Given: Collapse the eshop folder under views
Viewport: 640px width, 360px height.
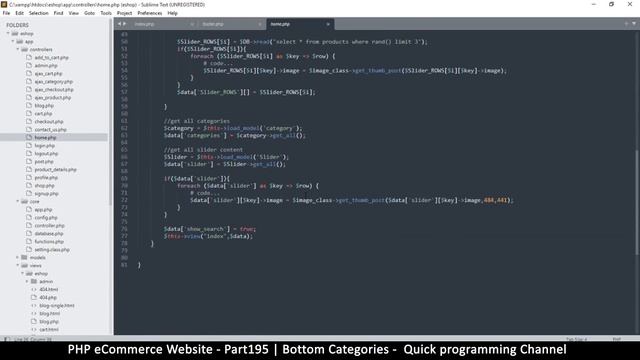Looking at the screenshot, I should click(23, 273).
